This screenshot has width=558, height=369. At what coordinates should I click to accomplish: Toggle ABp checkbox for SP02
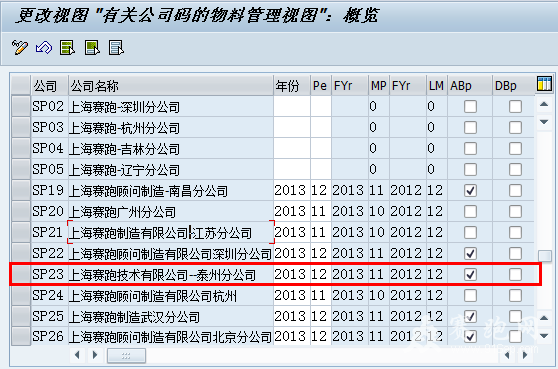470,106
